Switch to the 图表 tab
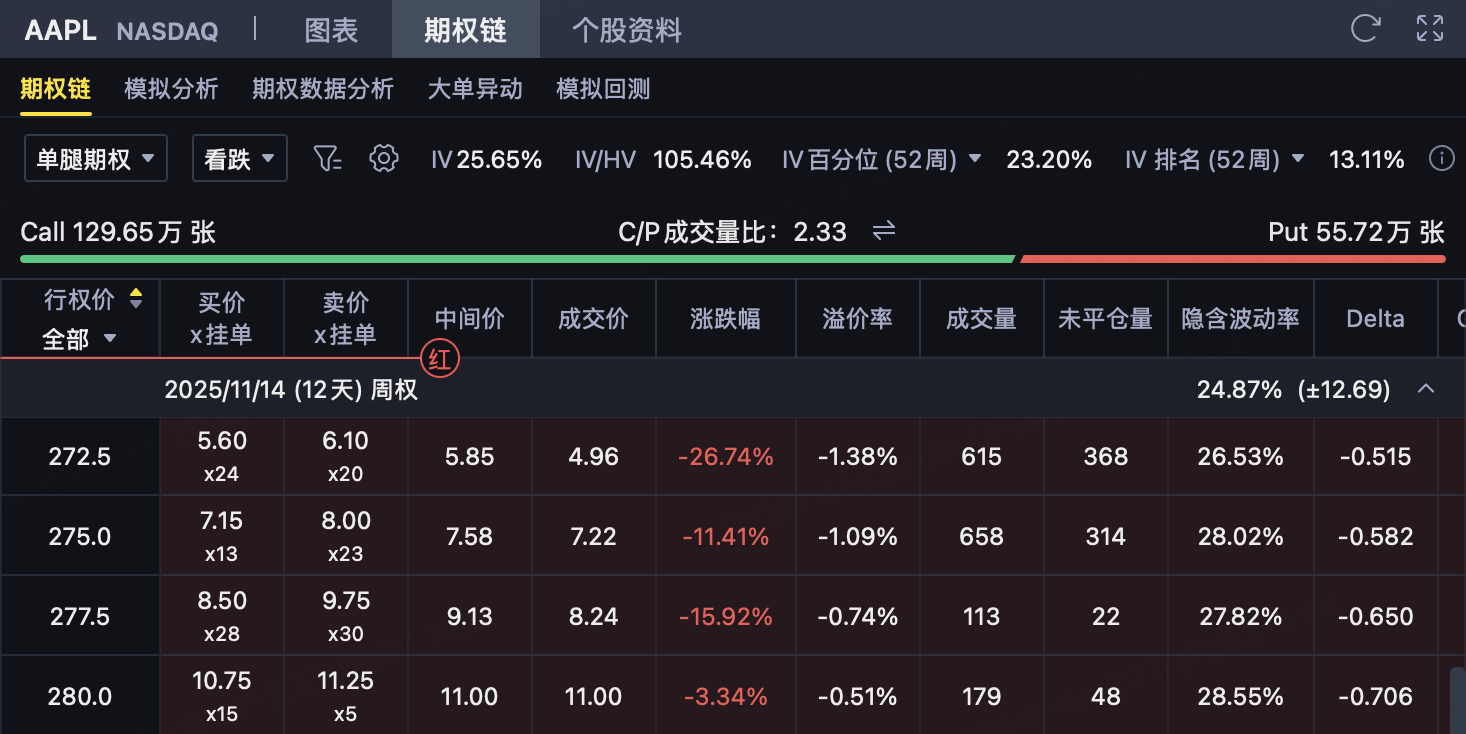 (331, 30)
